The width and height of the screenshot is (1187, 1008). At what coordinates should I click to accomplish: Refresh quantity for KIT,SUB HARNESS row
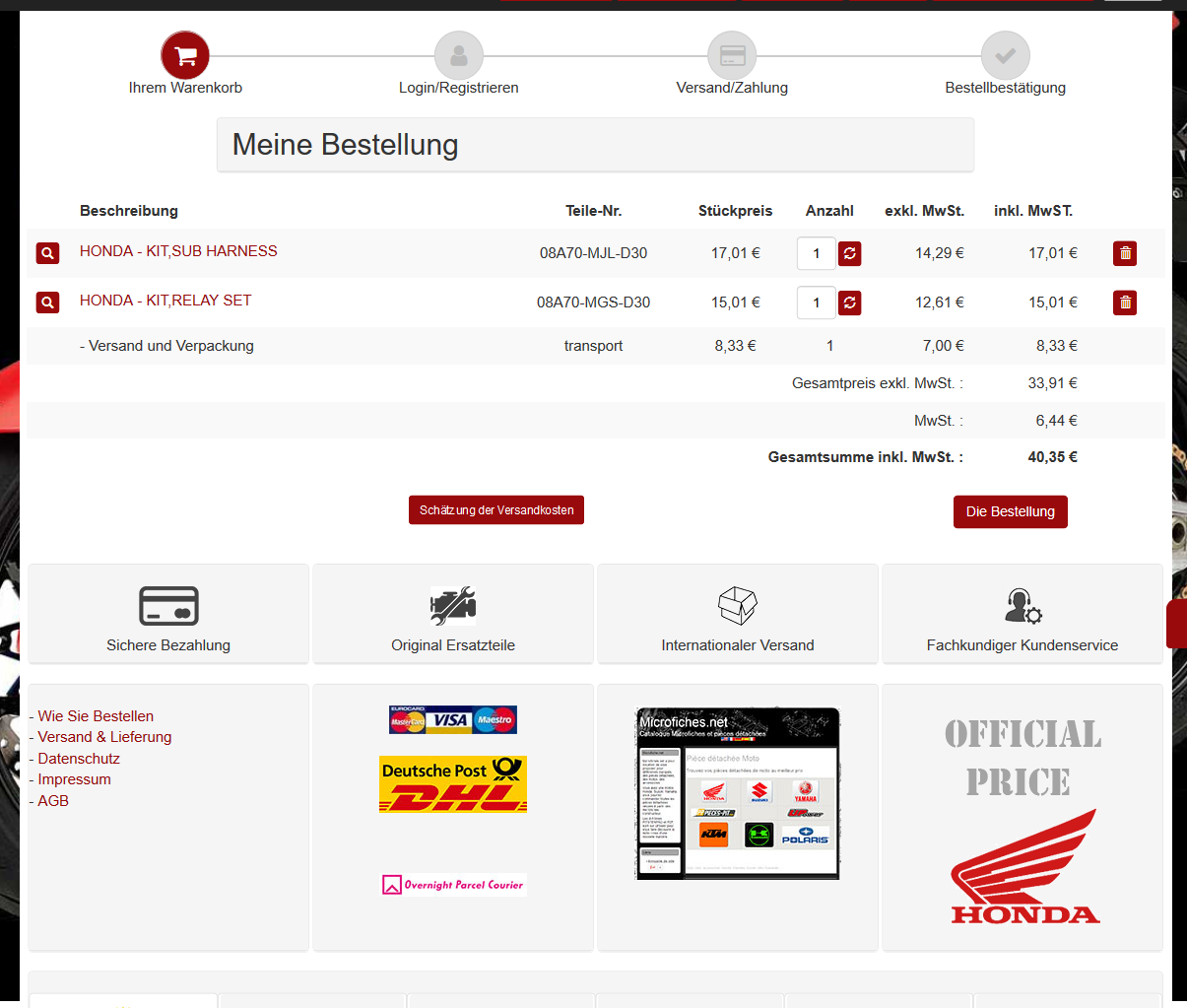coord(849,253)
